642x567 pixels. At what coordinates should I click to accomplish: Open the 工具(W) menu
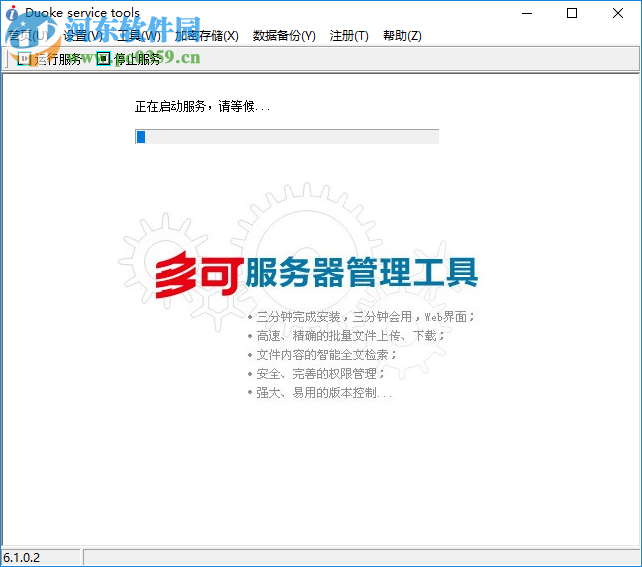coord(139,36)
